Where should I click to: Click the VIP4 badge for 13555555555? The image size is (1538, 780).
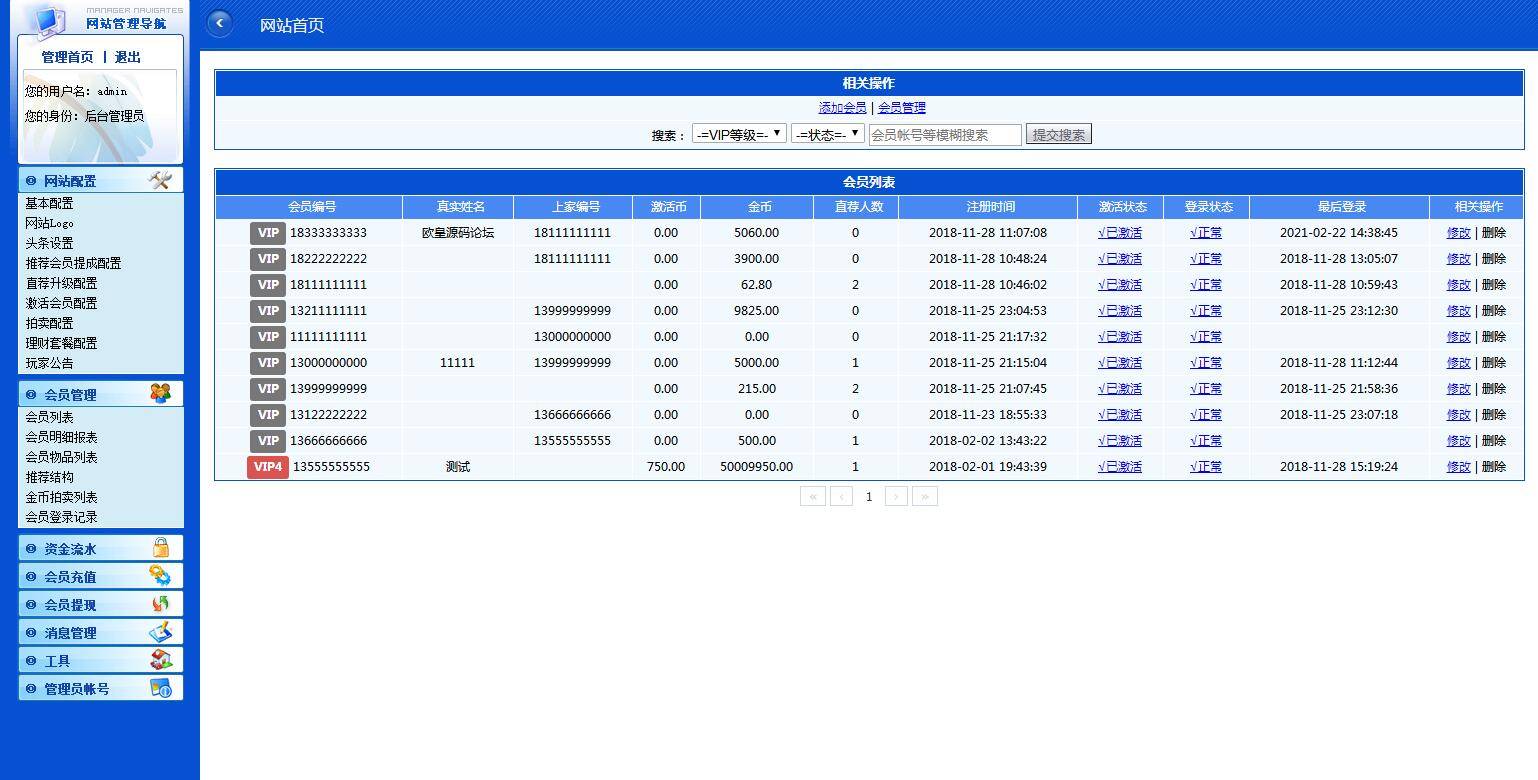267,466
